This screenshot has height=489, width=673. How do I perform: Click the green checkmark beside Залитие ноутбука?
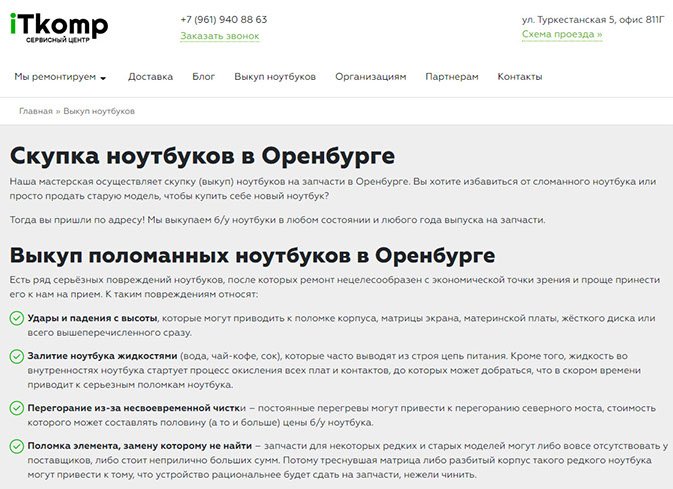pos(17,356)
